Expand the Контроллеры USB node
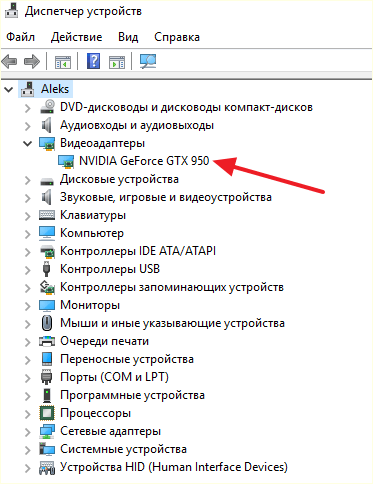 coord(28,270)
